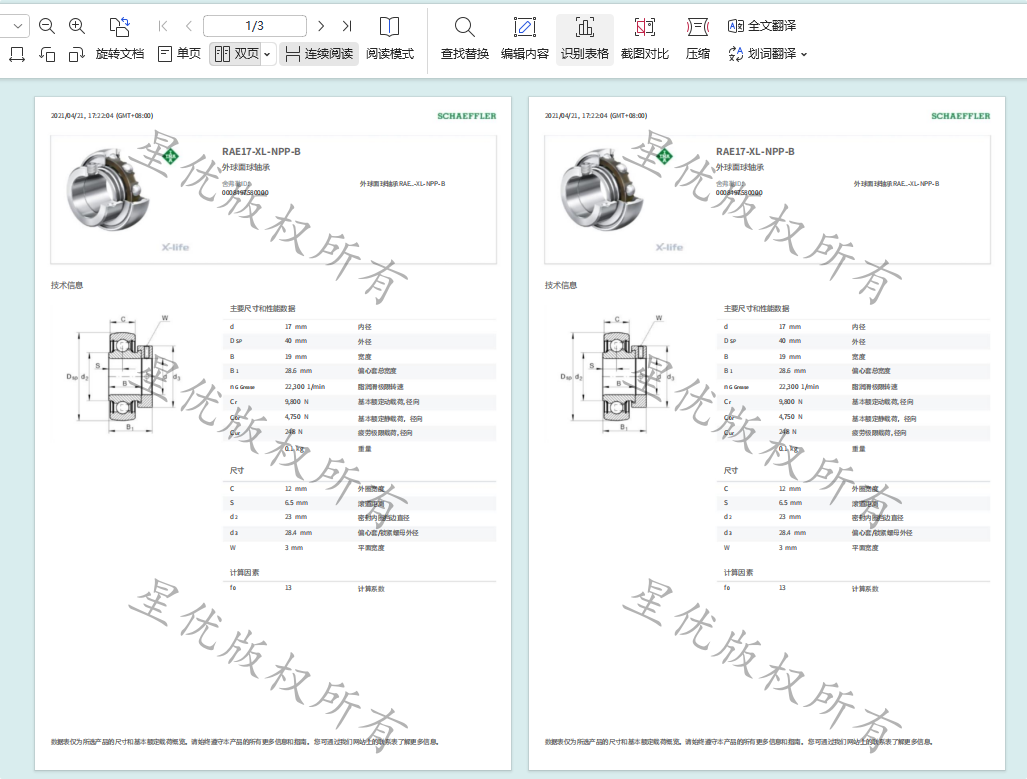
Task: Click the 旋转文档 label
Action: pyautogui.click(x=119, y=54)
